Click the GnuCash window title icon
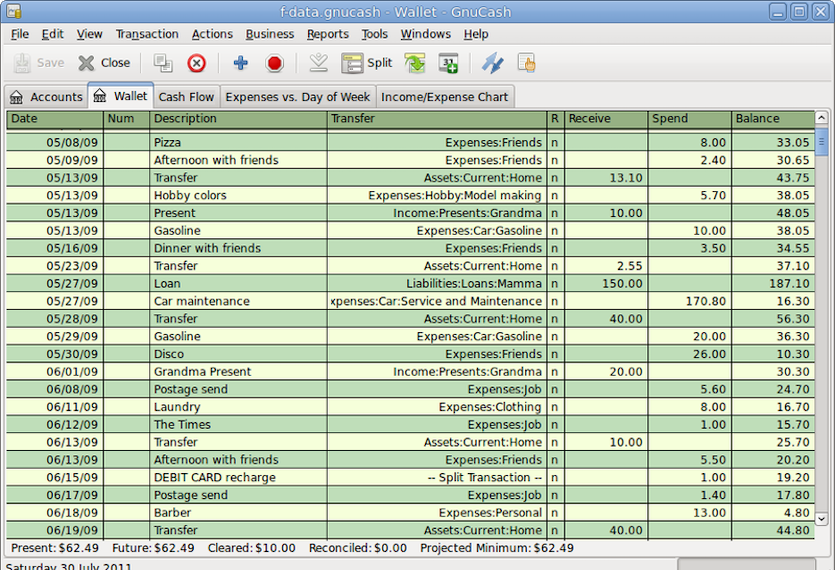This screenshot has height=570, width=835. coord(14,11)
